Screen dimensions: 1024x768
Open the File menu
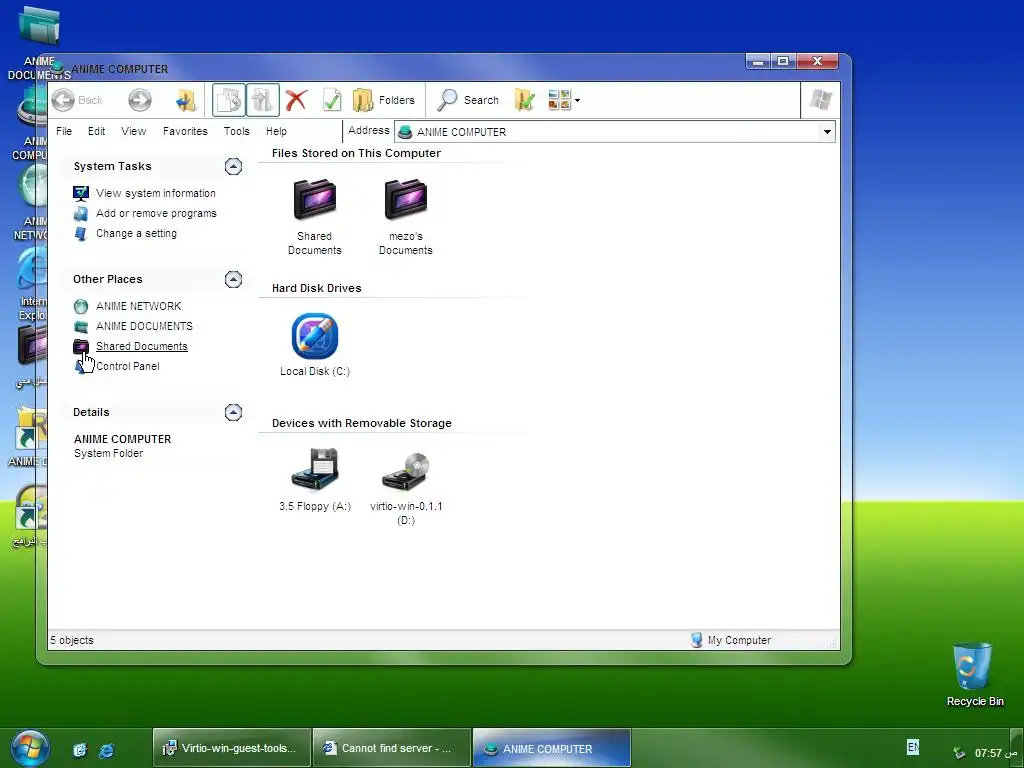coord(64,131)
